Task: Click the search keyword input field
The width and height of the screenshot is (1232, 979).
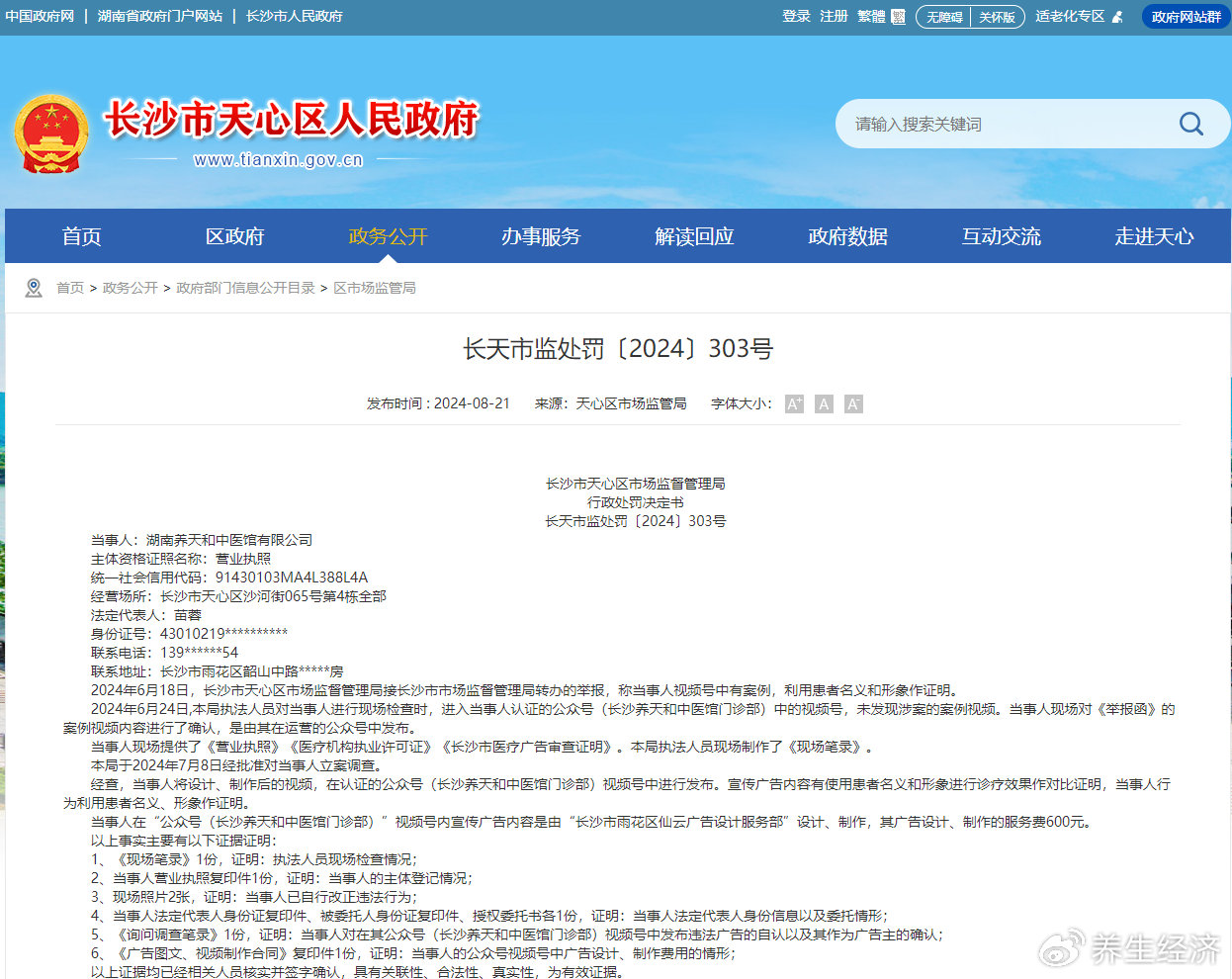Action: click(999, 124)
